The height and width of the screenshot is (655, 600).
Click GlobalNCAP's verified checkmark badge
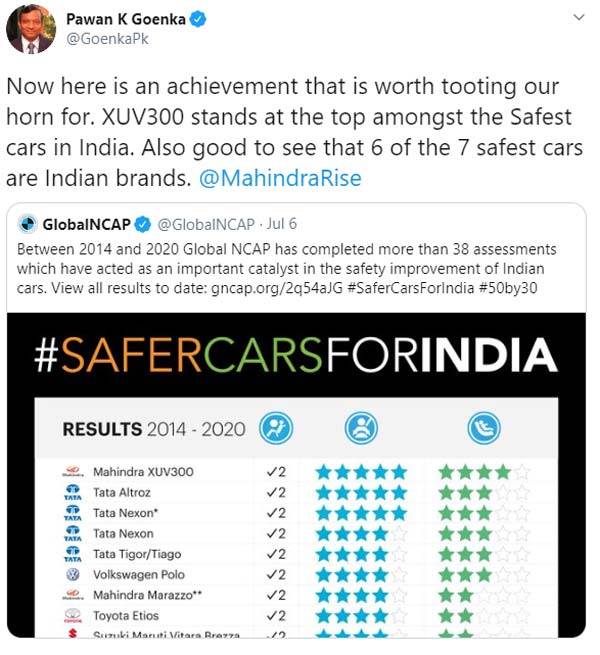[x=144, y=223]
